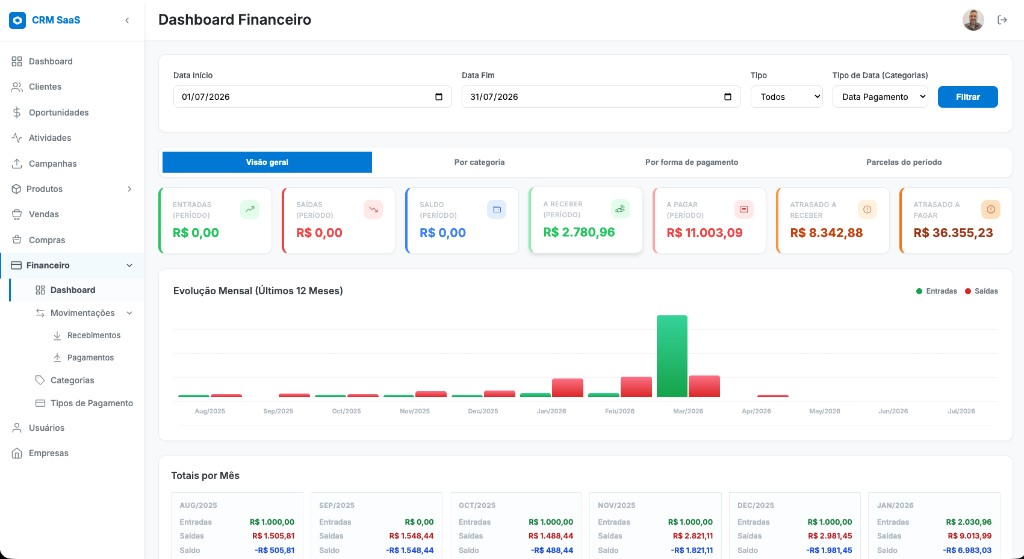1024x559 pixels.
Task: Click the R$ 11.003,09 amount
Action: click(704, 232)
